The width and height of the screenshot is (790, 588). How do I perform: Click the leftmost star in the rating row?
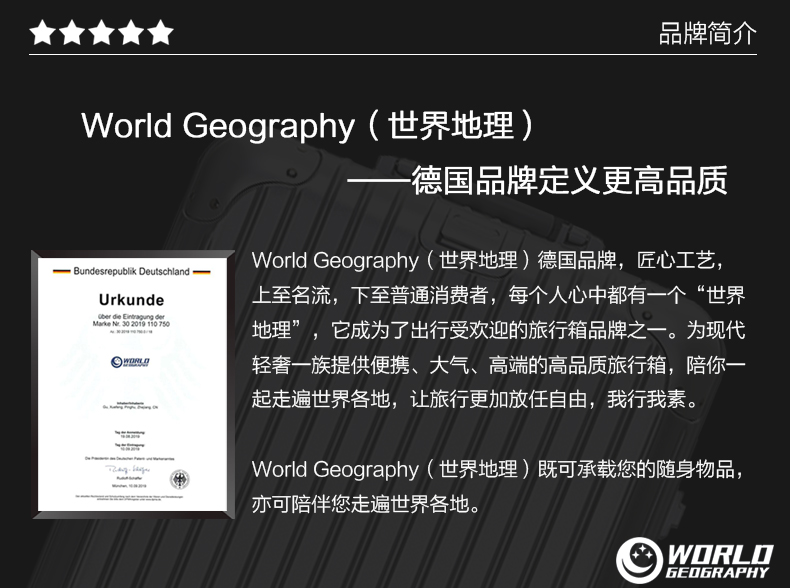(43, 33)
